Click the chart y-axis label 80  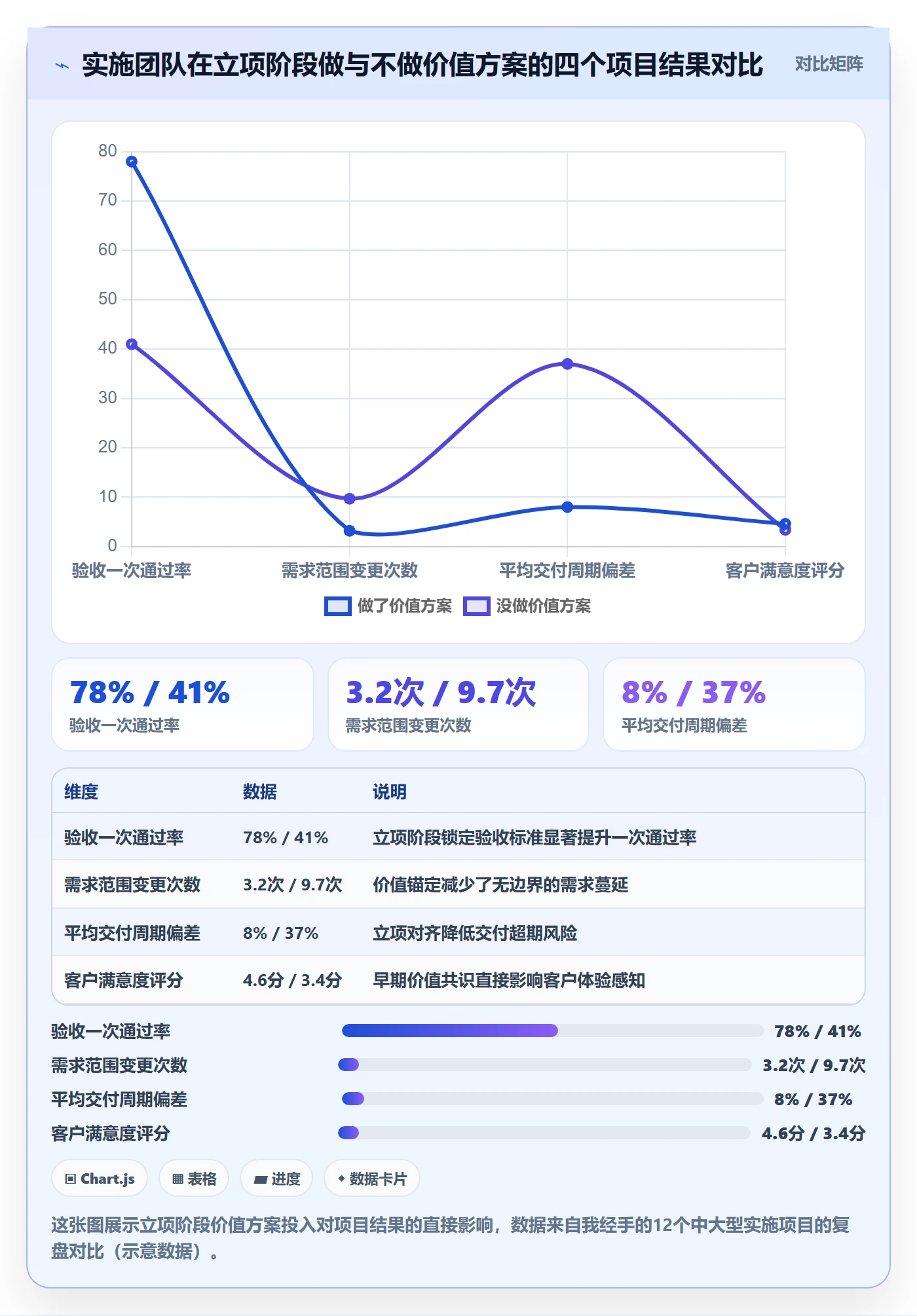107,151
